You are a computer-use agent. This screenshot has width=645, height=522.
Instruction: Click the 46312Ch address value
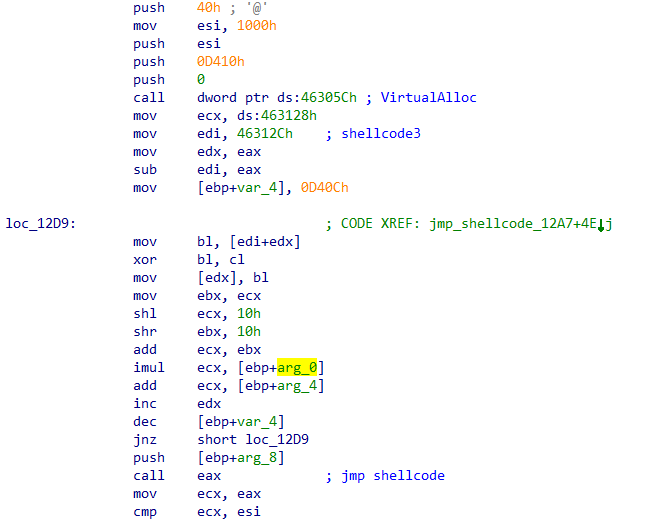pos(265,134)
